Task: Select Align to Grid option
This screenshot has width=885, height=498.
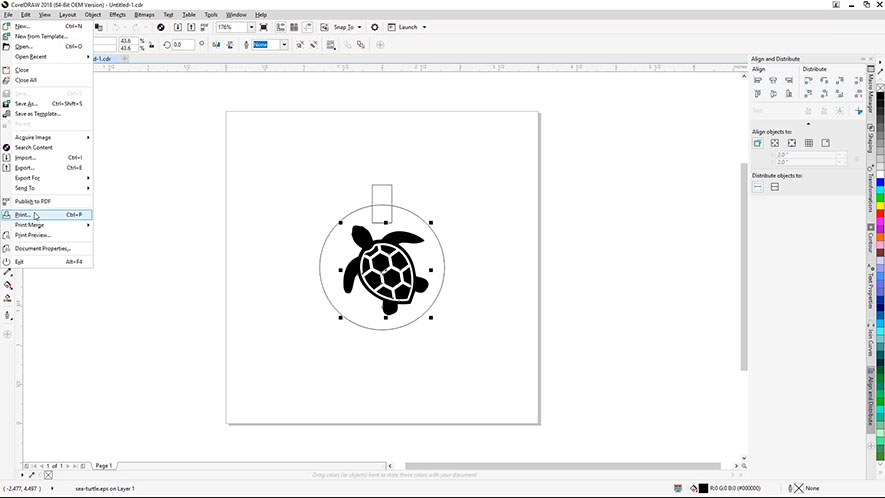Action: 809,143
